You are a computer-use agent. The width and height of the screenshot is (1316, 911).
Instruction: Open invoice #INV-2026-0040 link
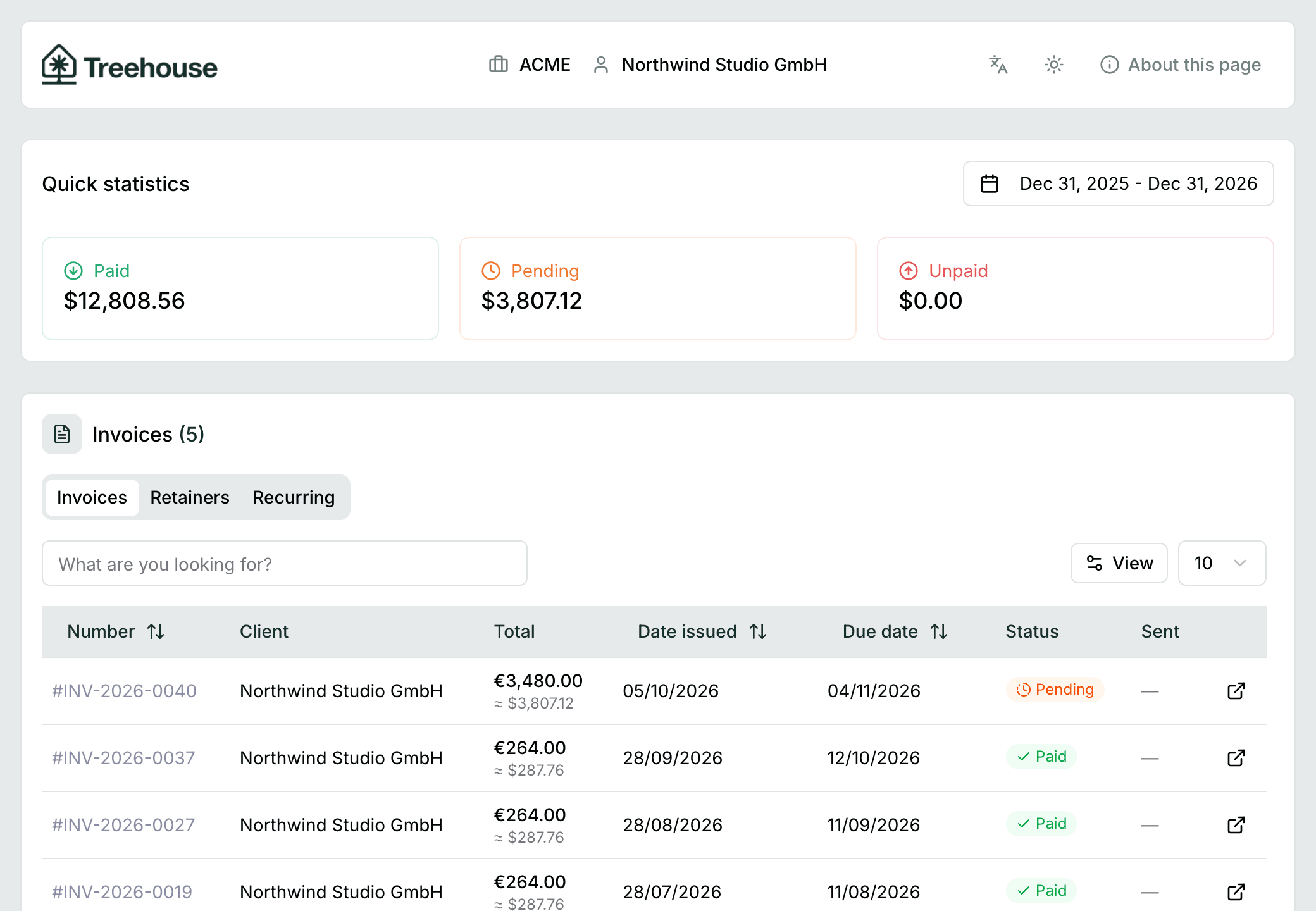pyautogui.click(x=125, y=691)
